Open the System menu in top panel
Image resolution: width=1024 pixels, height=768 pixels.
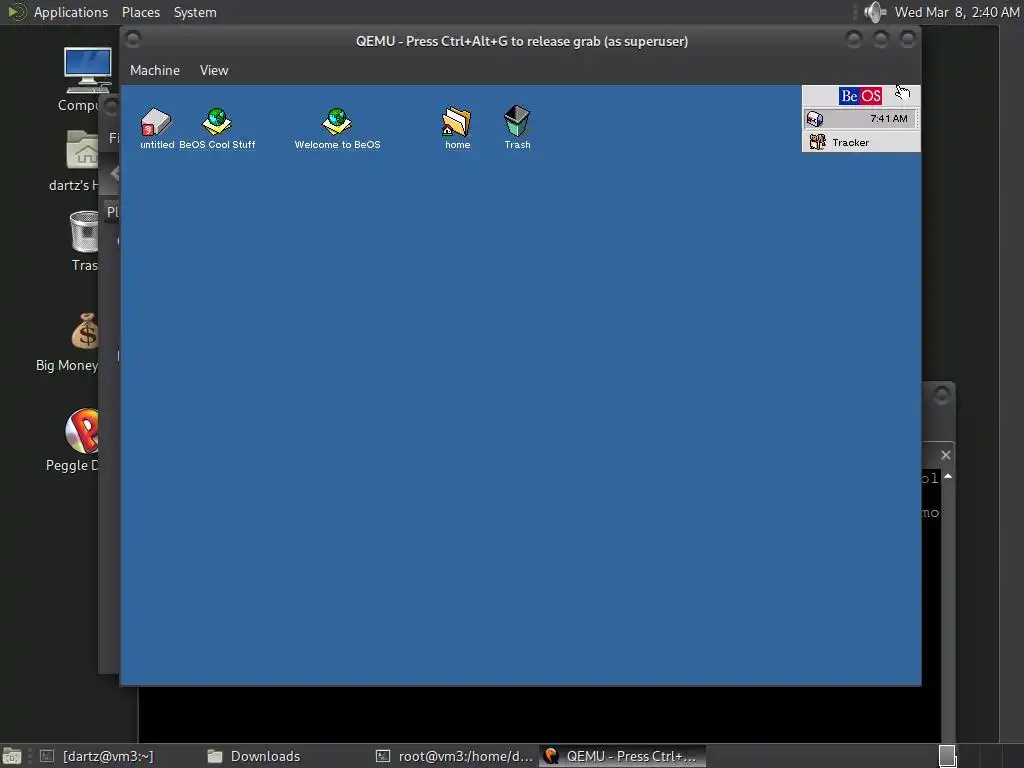point(195,12)
